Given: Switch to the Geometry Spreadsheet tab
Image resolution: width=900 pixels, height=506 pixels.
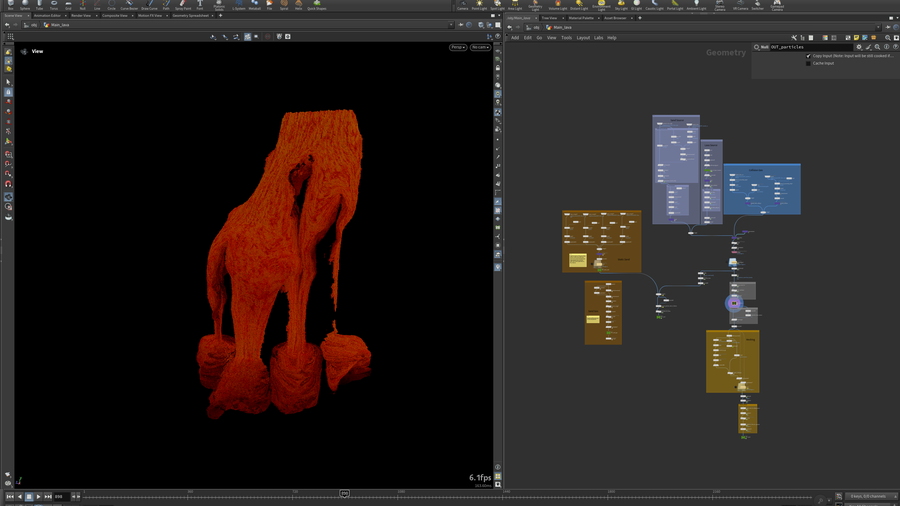Looking at the screenshot, I should [191, 16].
